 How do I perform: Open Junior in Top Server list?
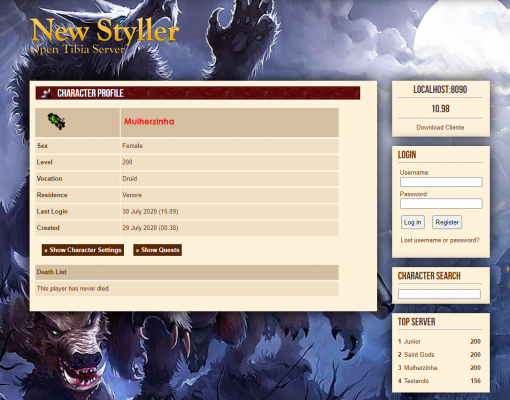pyautogui.click(x=412, y=341)
